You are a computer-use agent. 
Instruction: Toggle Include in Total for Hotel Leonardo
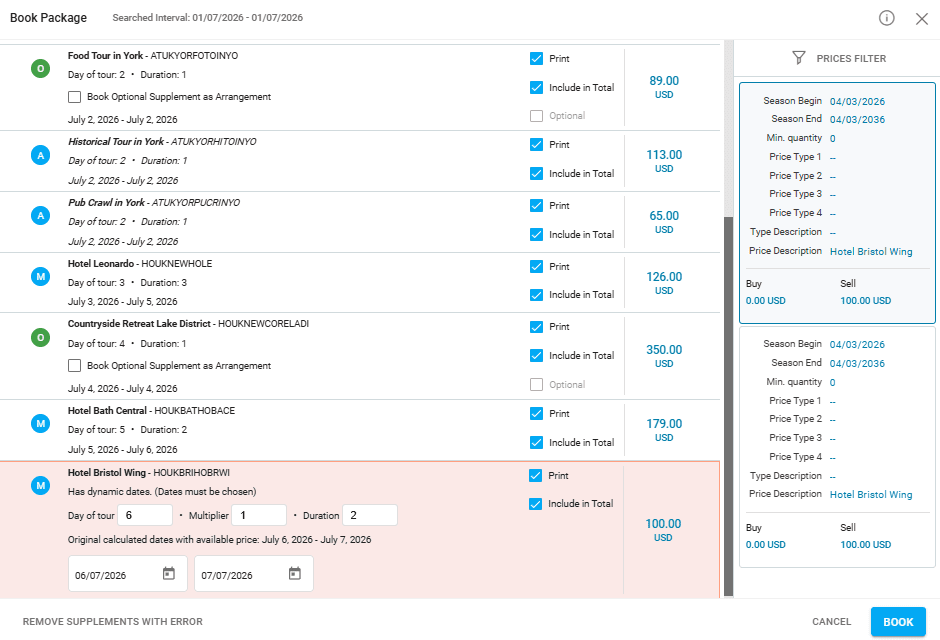[537, 295]
